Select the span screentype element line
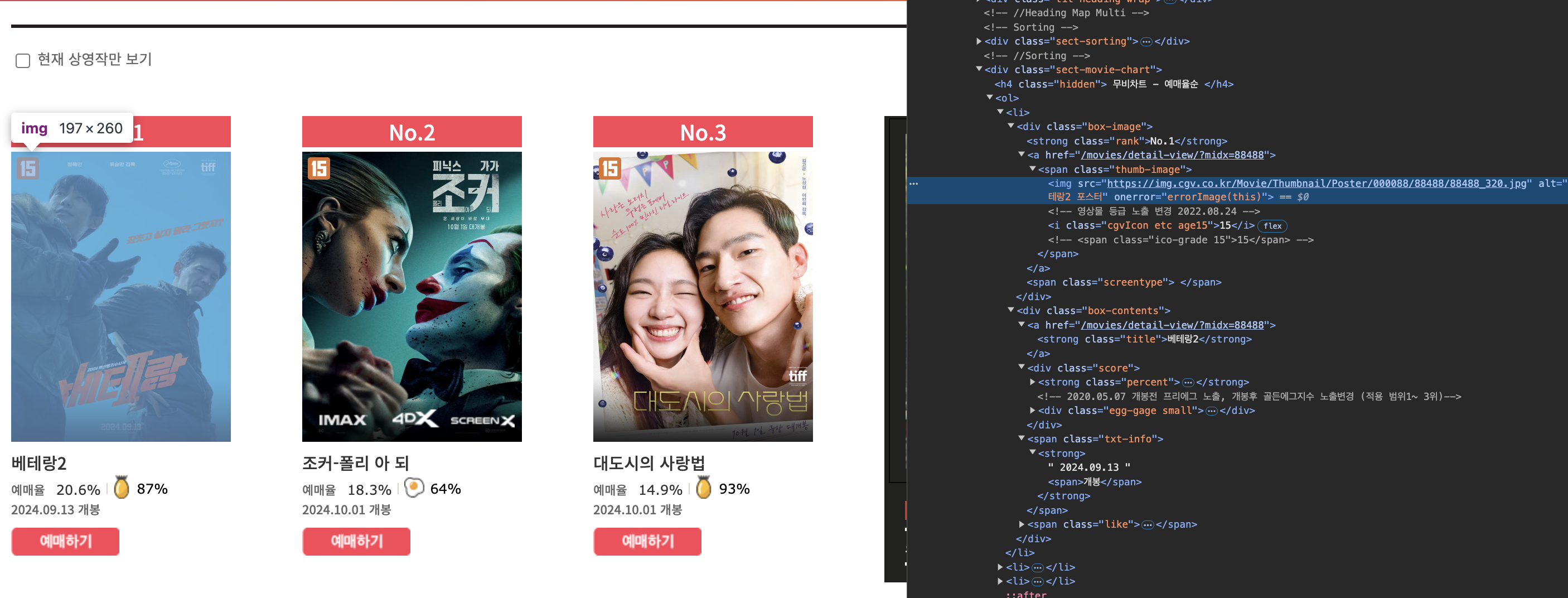The image size is (1568, 598). 1124,283
